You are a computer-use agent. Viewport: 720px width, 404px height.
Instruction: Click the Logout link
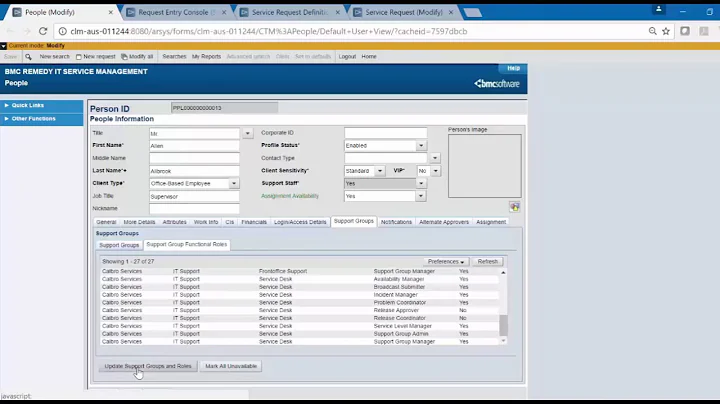(347, 56)
